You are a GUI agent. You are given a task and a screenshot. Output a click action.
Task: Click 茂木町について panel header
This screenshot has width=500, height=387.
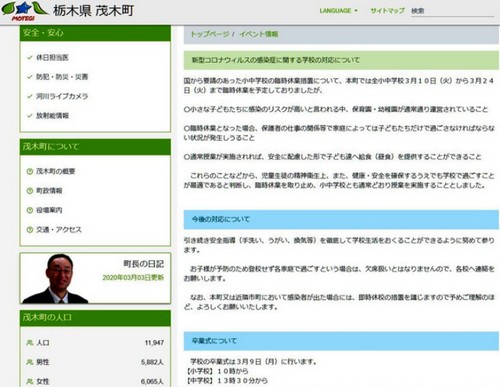click(x=95, y=147)
